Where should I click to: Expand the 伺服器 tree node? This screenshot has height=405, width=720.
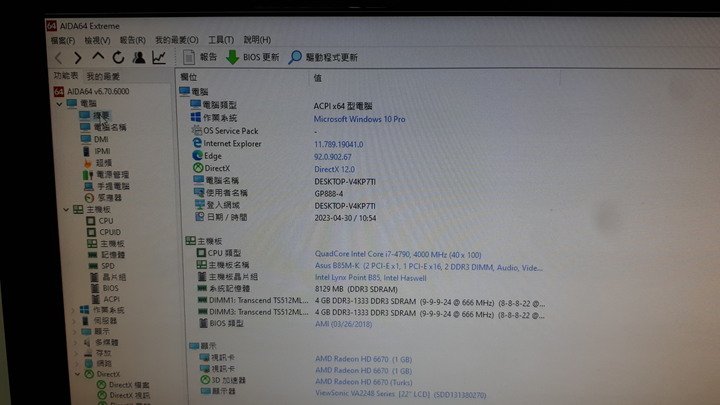click(73, 321)
